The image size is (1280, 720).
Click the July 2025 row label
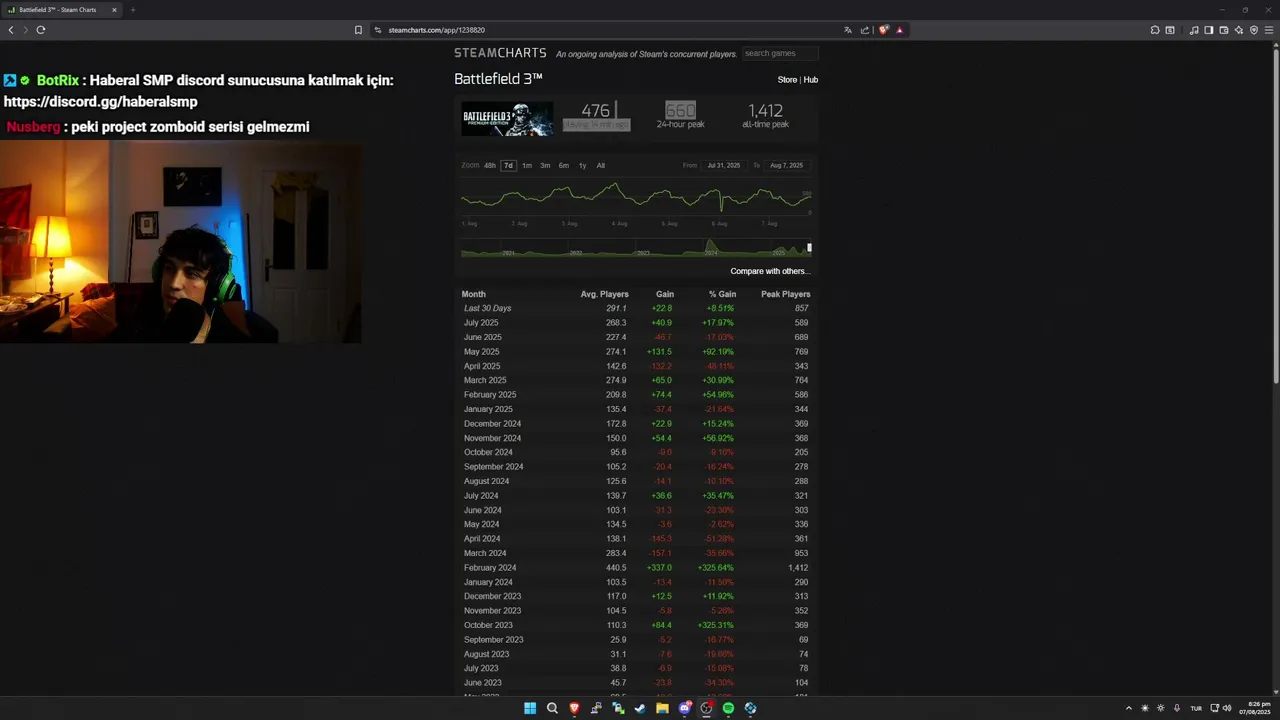(x=481, y=323)
